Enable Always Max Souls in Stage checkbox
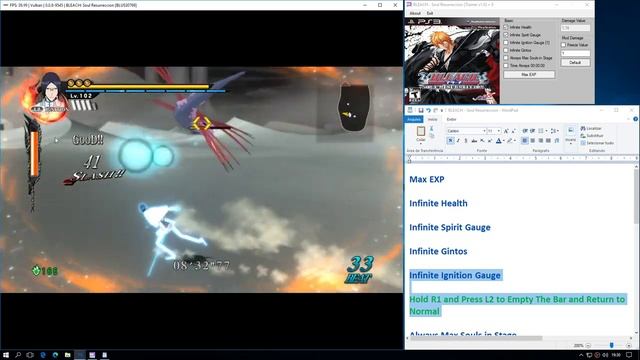 point(506,58)
